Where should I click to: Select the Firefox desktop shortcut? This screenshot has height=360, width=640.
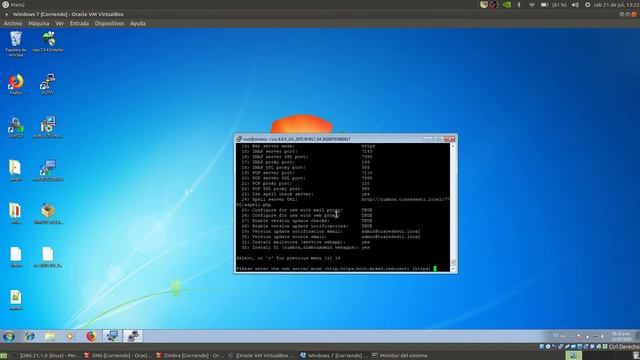coord(16,84)
